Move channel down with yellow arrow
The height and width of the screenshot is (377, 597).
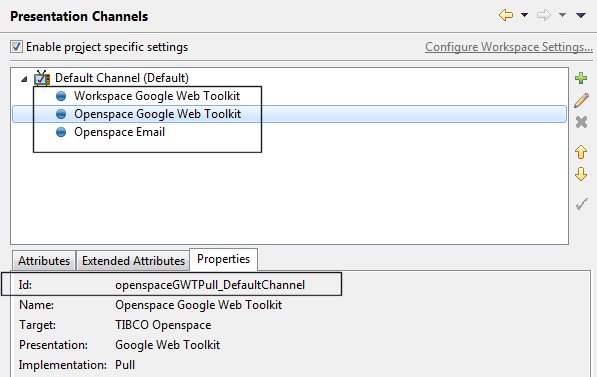point(581,174)
